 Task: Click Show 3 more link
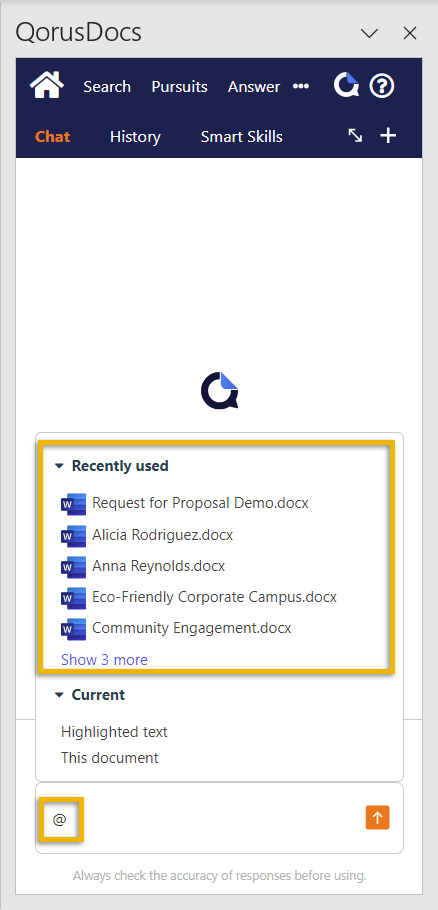click(104, 659)
